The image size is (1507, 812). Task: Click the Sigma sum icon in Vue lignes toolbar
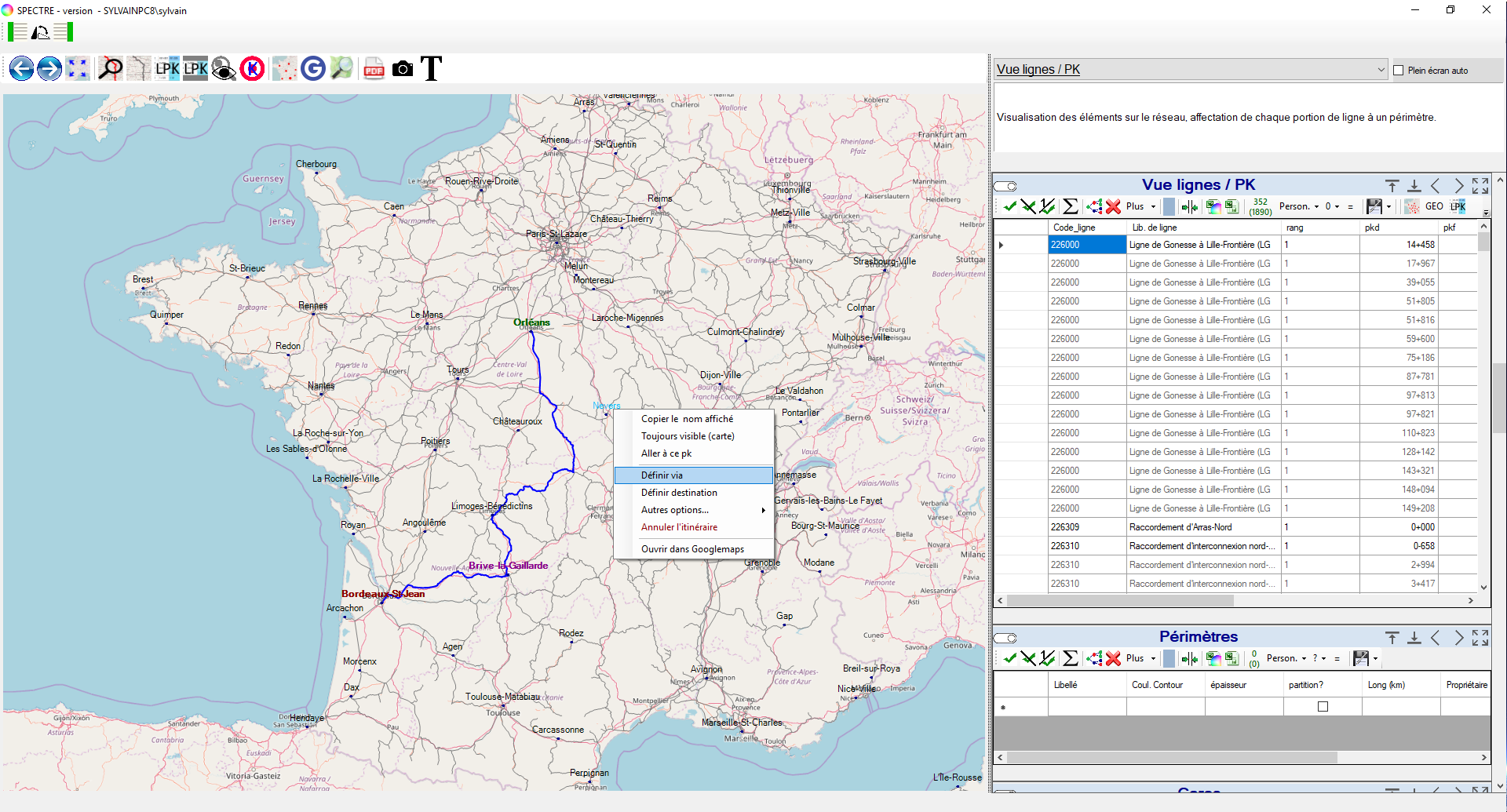click(1070, 206)
